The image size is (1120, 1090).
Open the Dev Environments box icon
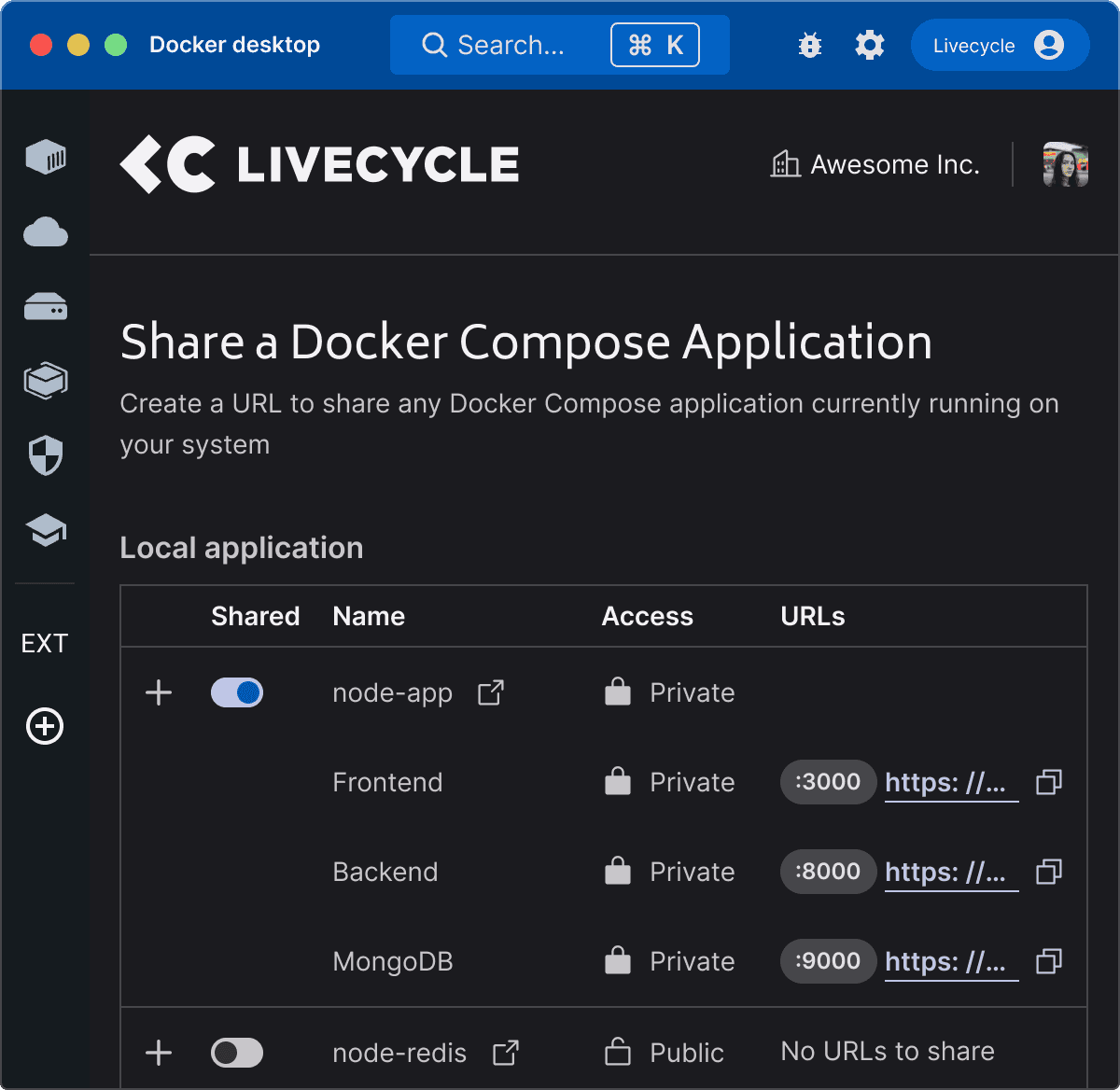coord(46,381)
